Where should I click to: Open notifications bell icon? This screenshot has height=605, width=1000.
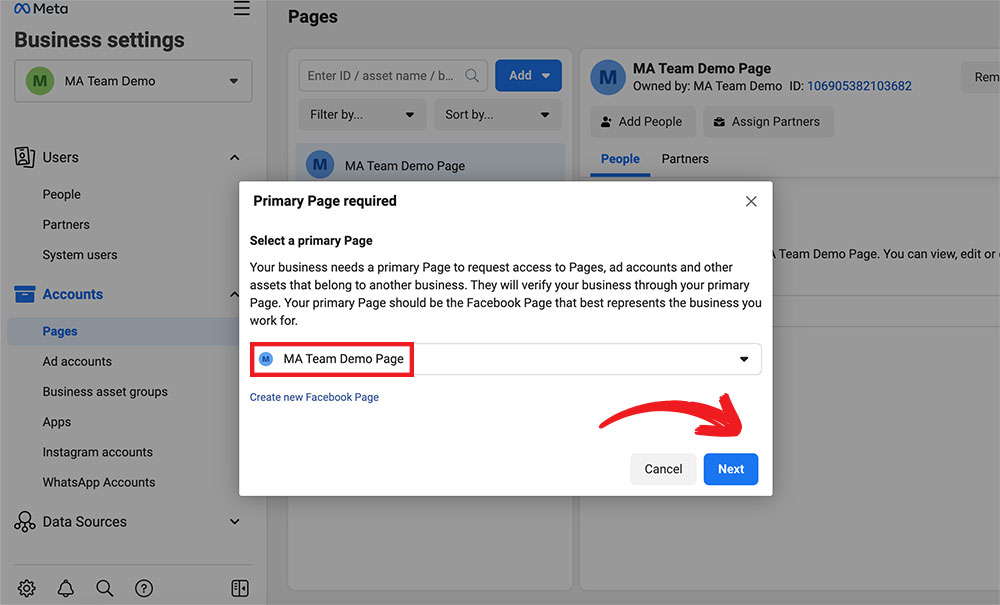(x=66, y=588)
